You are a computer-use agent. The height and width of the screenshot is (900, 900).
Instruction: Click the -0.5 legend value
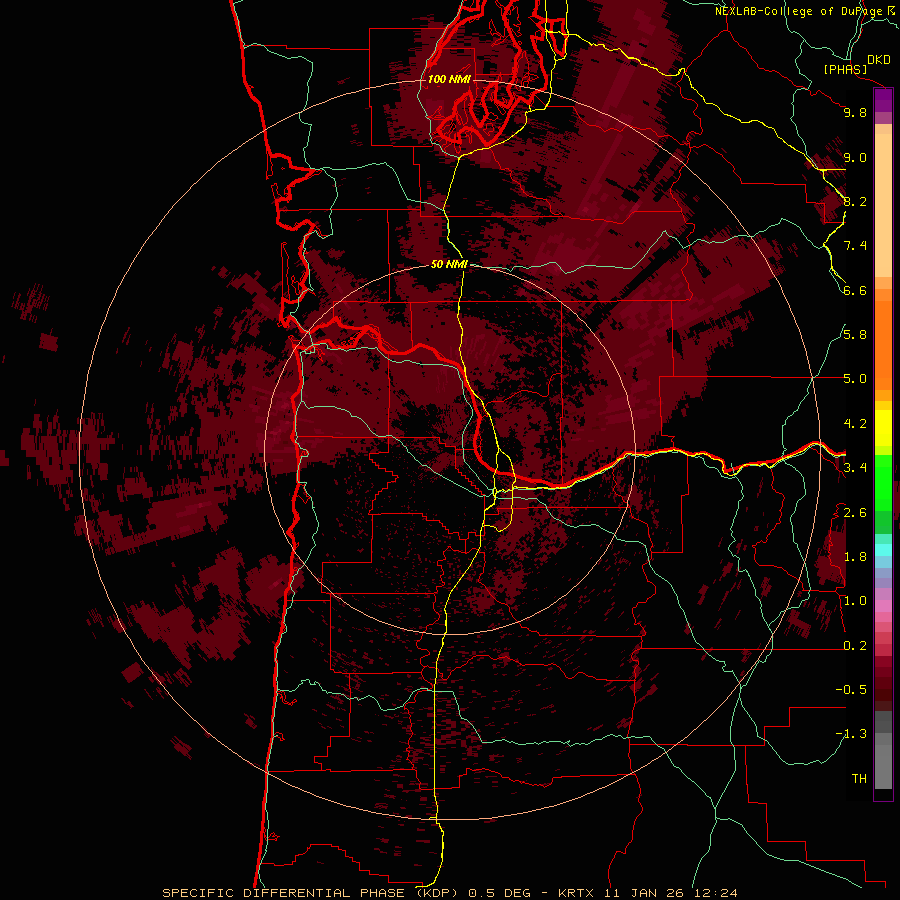click(x=851, y=690)
